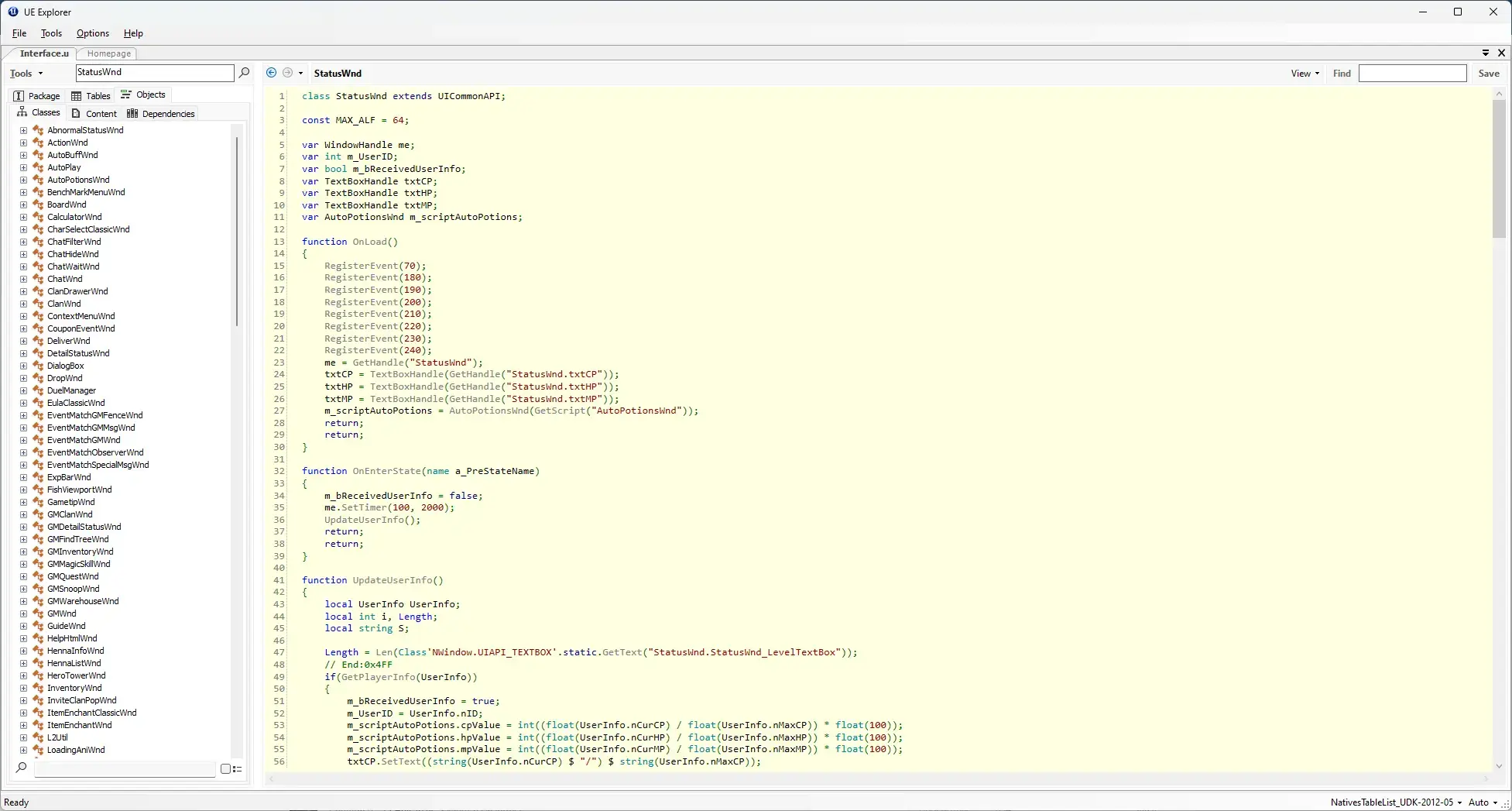
Task: Click the search magnifier next to StatusWnd field
Action: [x=245, y=73]
